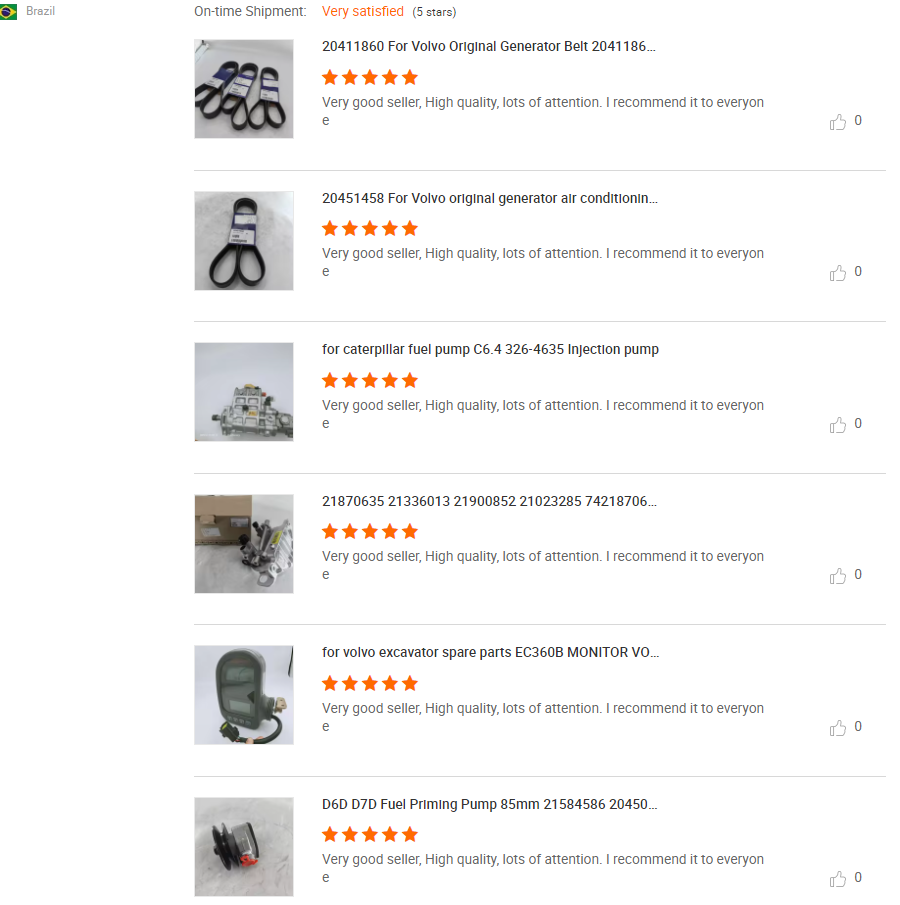The image size is (900, 905).
Task: Open the fuel priming pump thumbnail
Action: tap(244, 847)
